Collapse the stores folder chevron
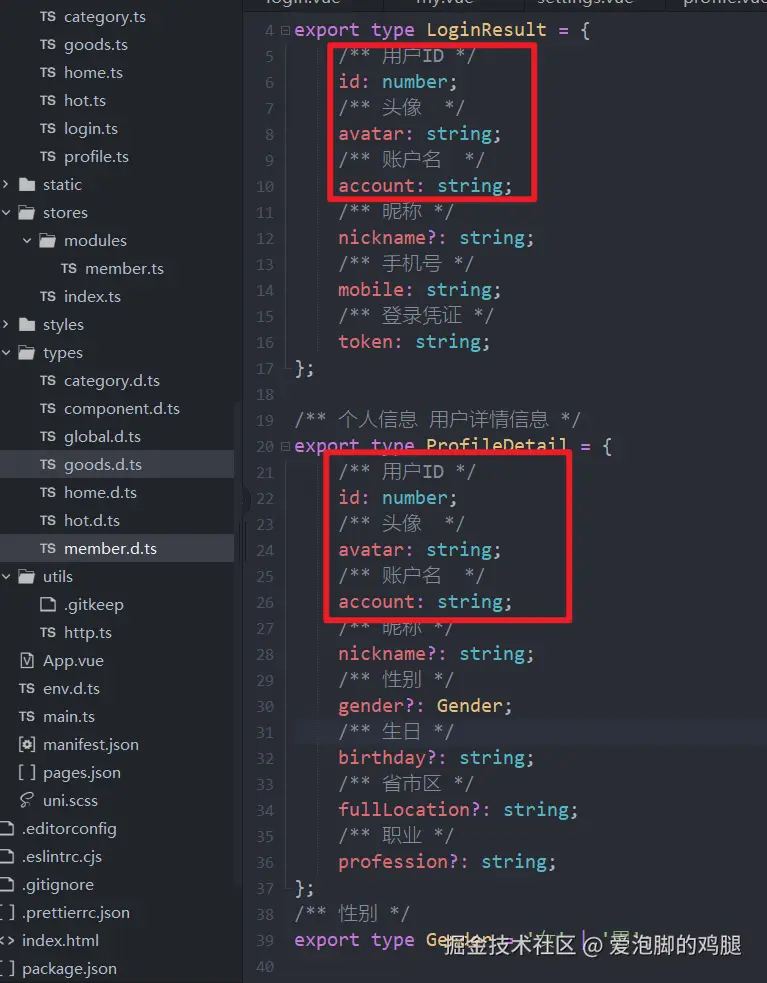Viewport: 767px width, 983px height. (6, 213)
